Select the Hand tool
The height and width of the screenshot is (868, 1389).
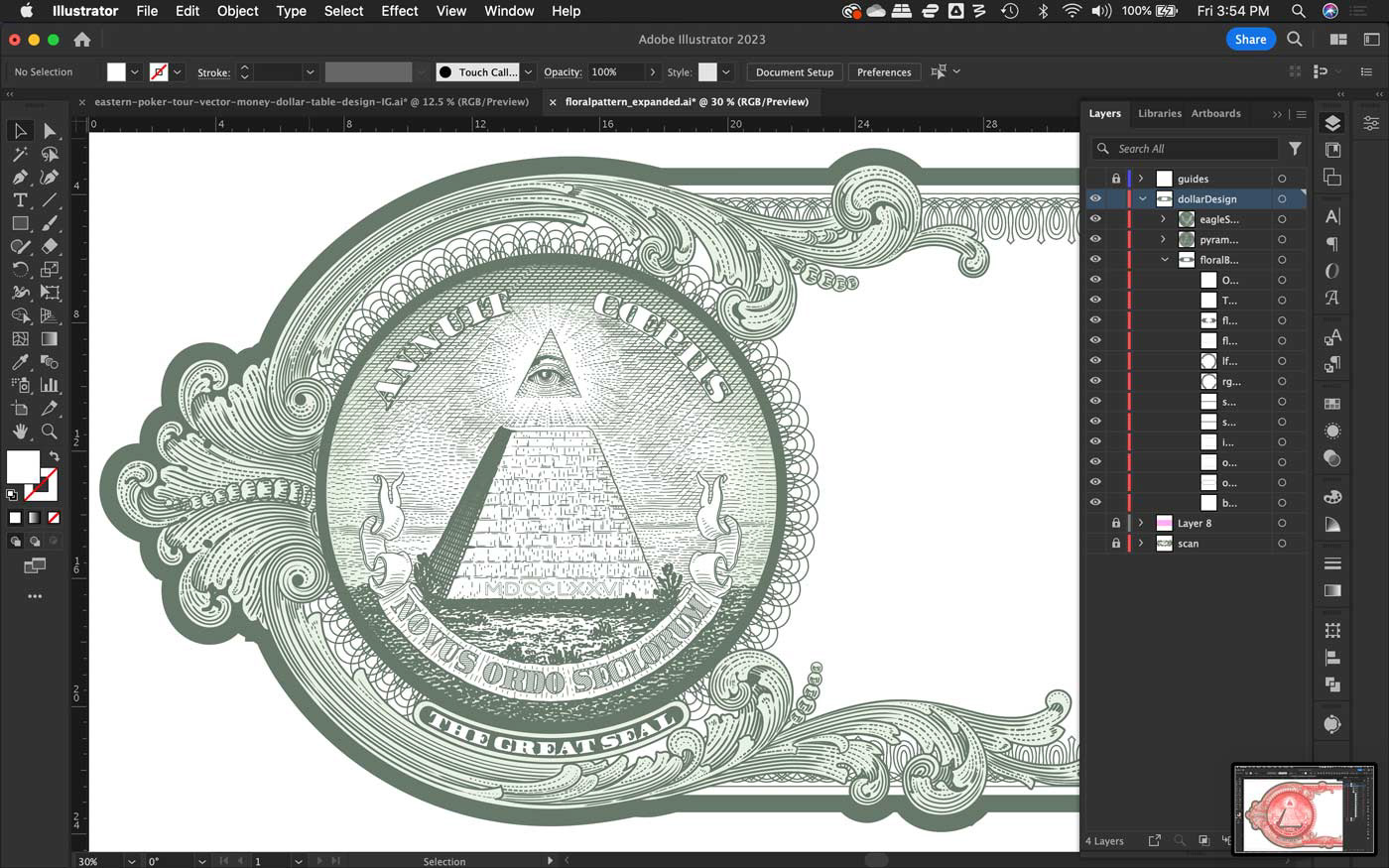pyautogui.click(x=20, y=432)
